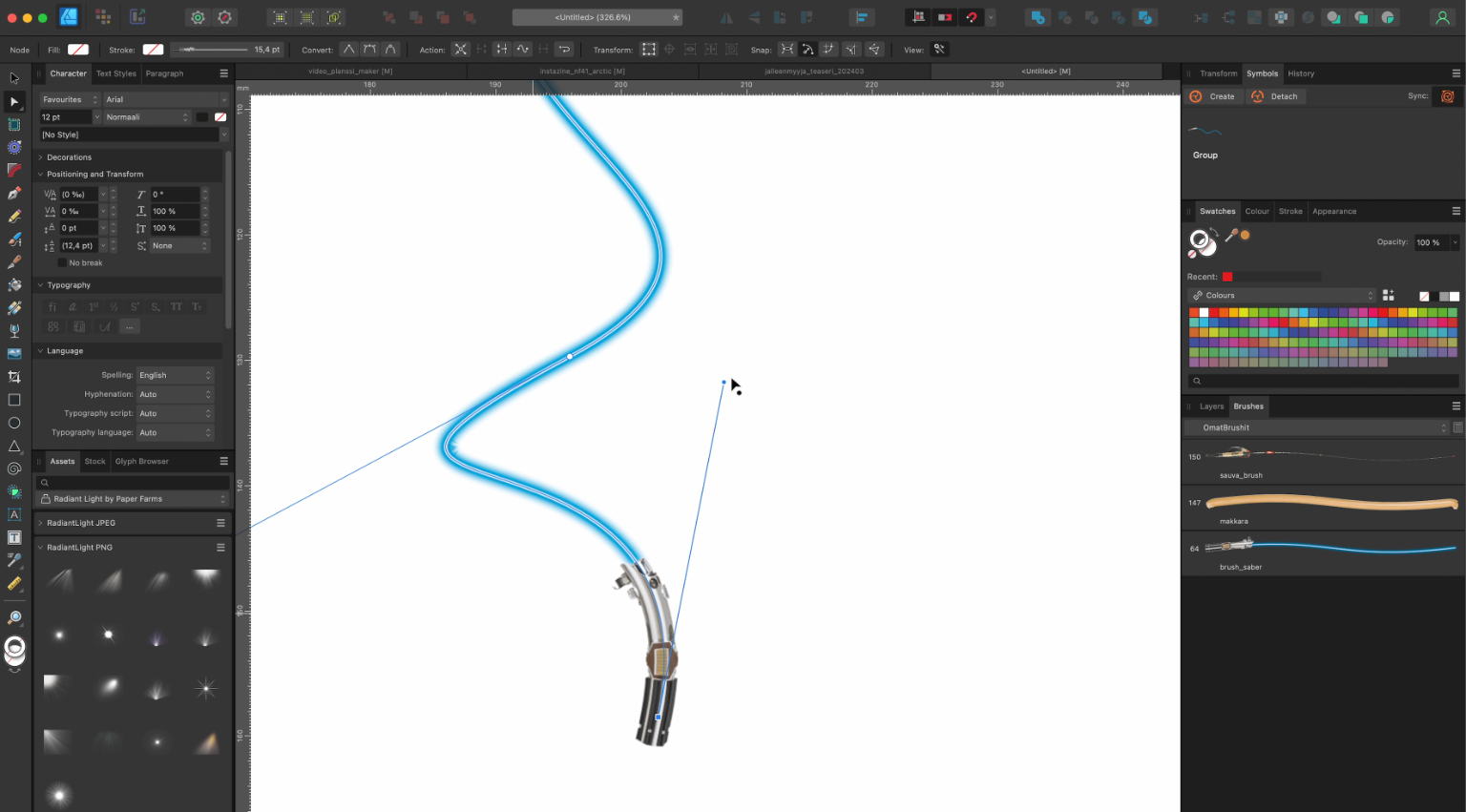
Task: Expand the Decorations section
Action: click(41, 157)
